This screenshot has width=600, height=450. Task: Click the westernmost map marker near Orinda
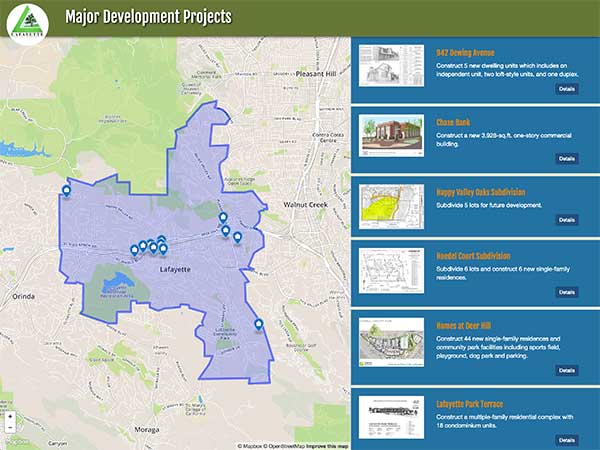(x=66, y=190)
